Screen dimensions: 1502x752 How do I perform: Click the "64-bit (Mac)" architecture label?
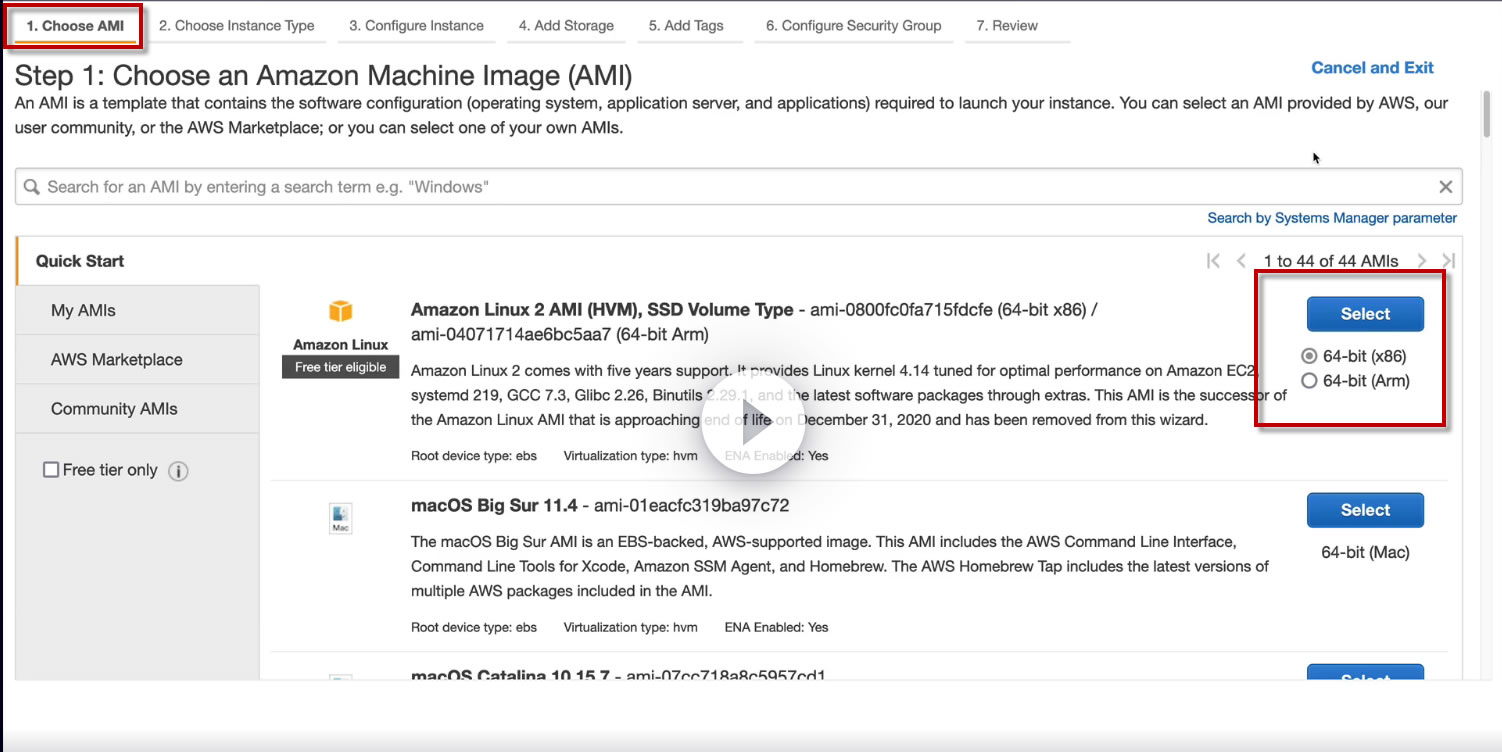(1365, 552)
